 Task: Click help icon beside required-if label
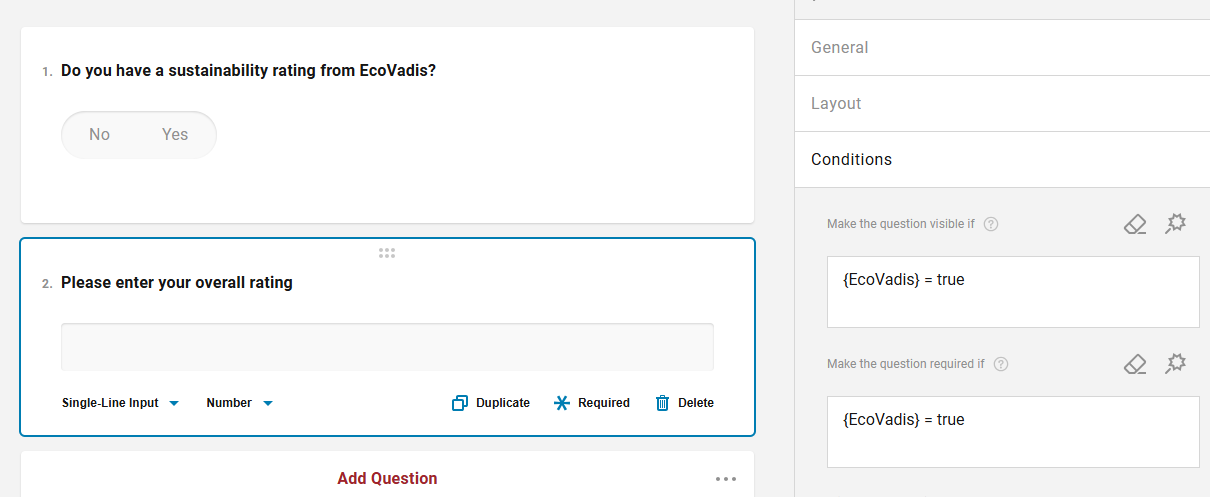[x=1001, y=364]
